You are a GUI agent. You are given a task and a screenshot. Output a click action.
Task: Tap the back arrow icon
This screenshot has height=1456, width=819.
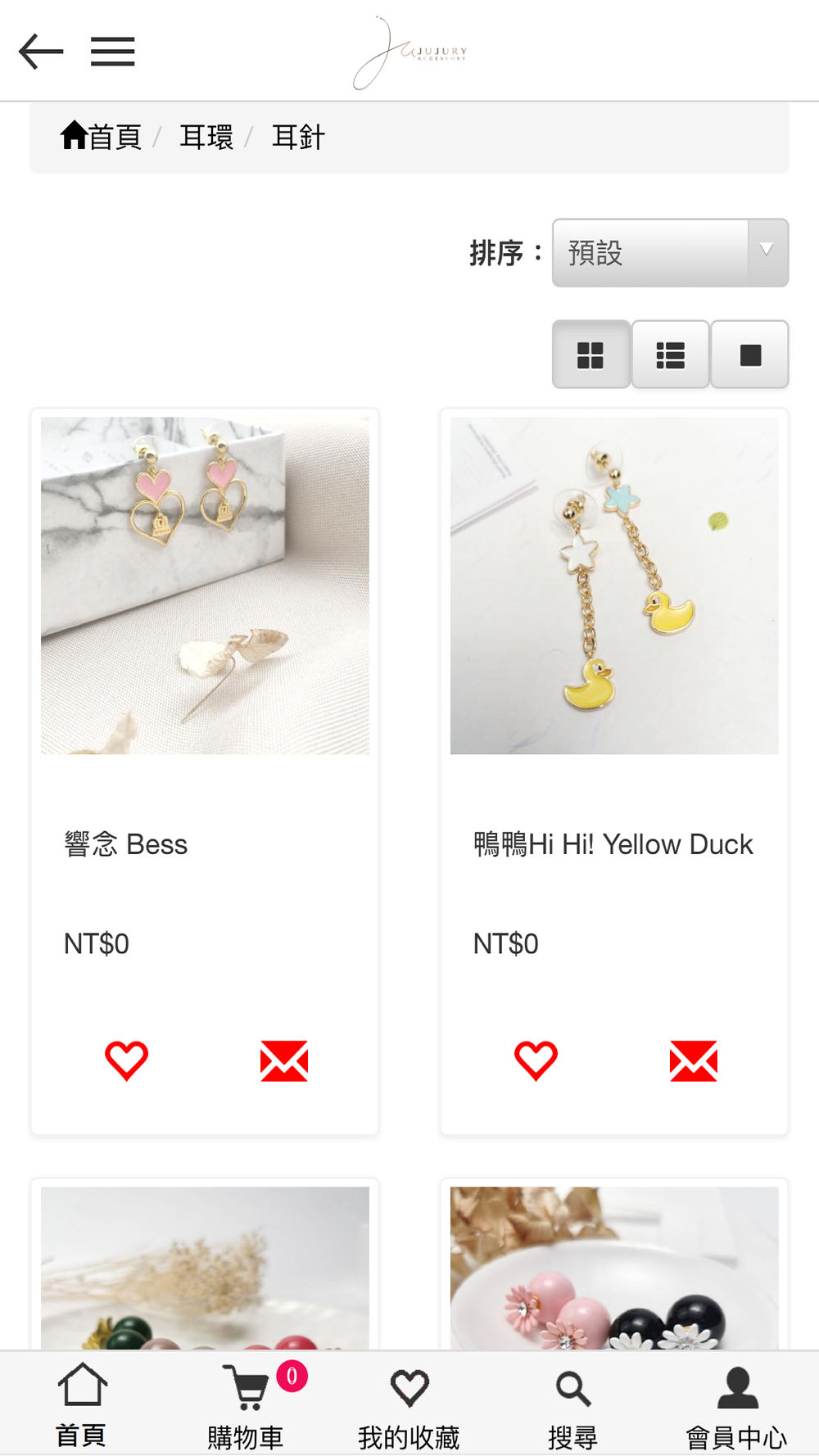click(x=41, y=52)
